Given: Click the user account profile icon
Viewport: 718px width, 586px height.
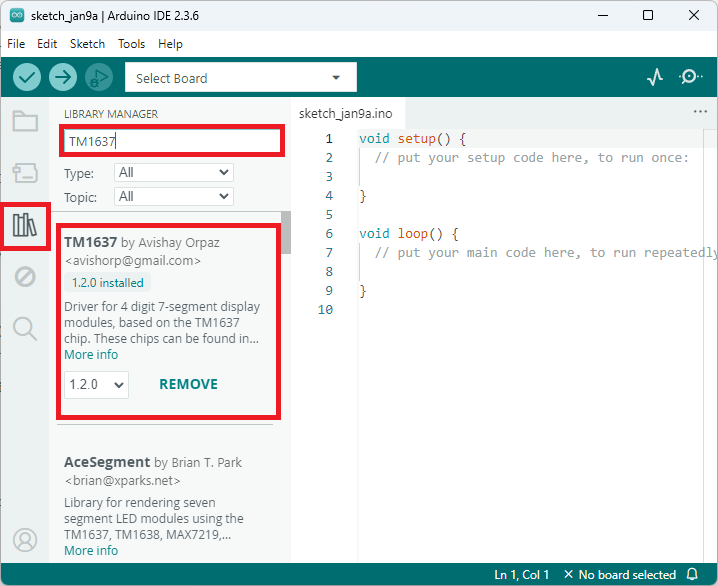Looking at the screenshot, I should (25, 540).
